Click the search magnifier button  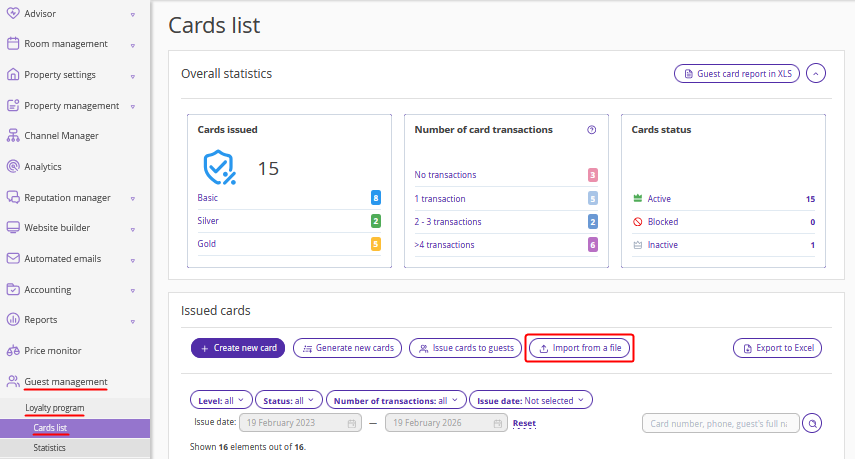click(x=812, y=424)
